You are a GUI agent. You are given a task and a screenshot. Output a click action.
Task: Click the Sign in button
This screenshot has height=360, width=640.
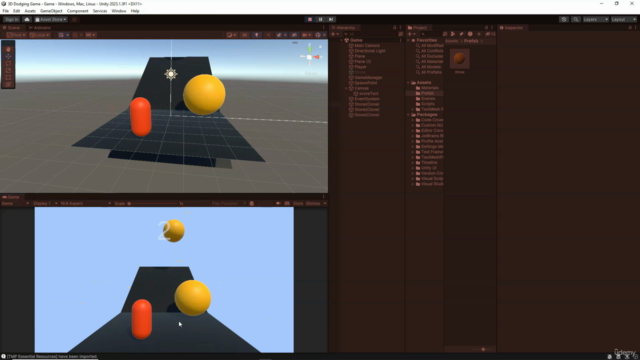(11, 19)
